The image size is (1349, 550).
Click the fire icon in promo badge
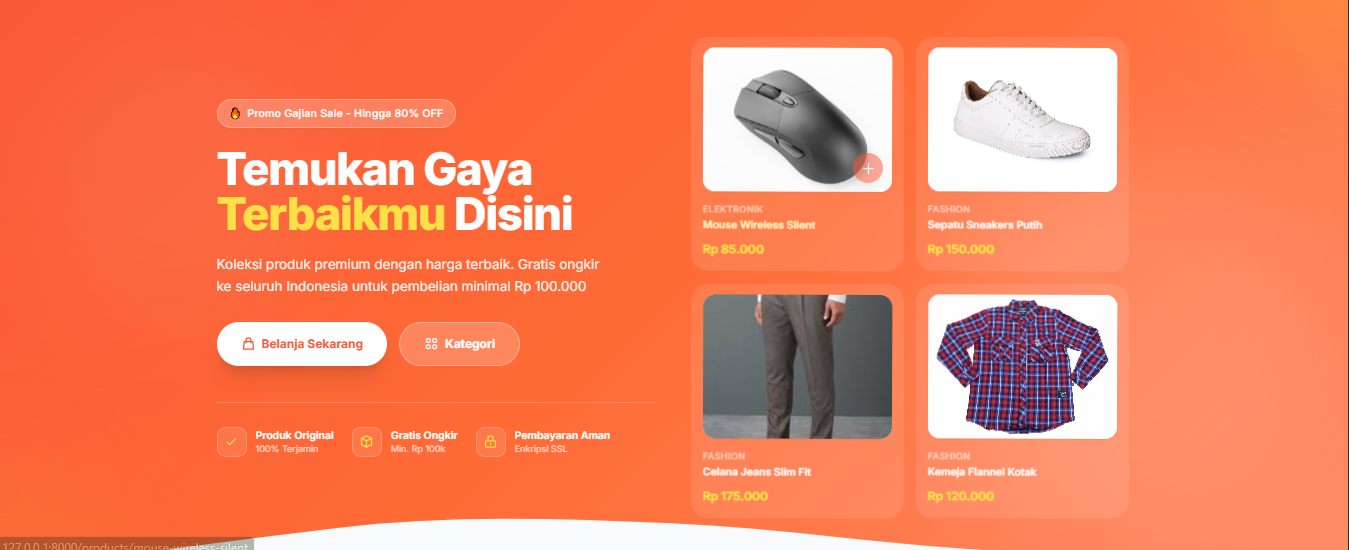(x=235, y=113)
